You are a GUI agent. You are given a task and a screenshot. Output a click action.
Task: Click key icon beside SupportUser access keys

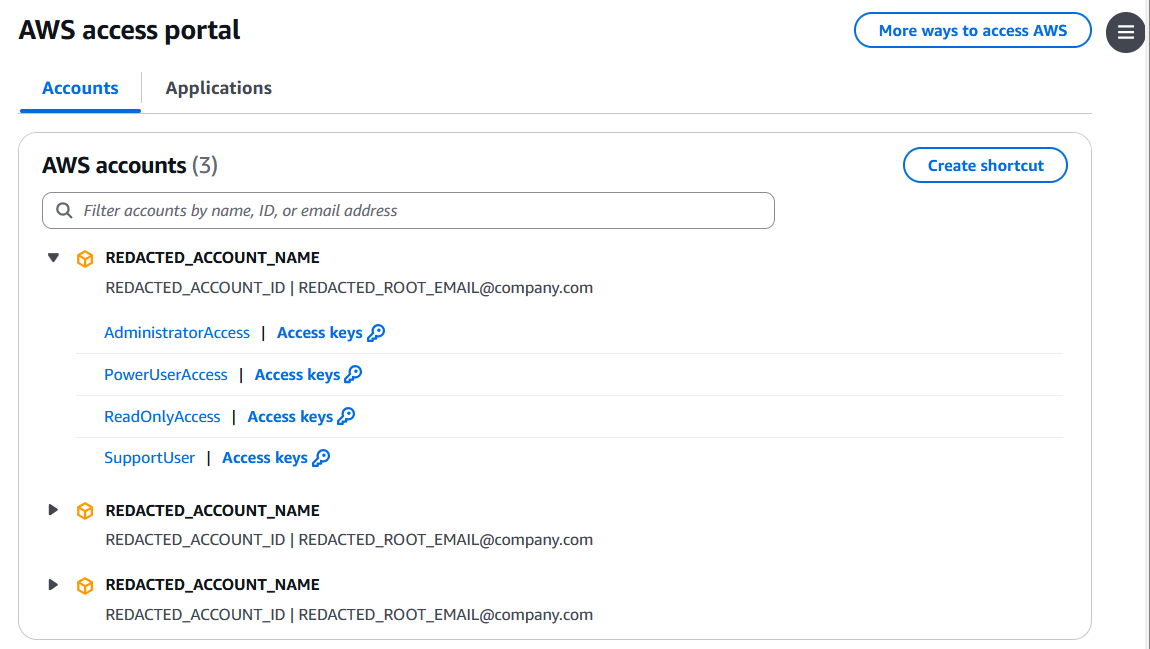coord(321,458)
